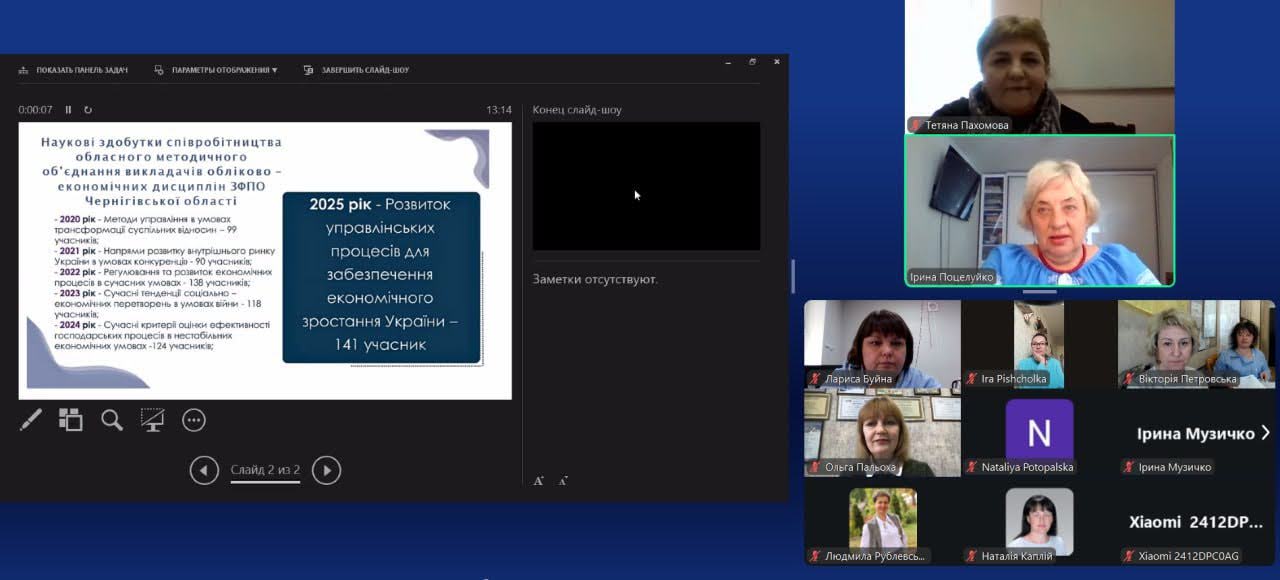1280x580 pixels.
Task: Open more slide show options ellipsis
Action: (x=194, y=420)
